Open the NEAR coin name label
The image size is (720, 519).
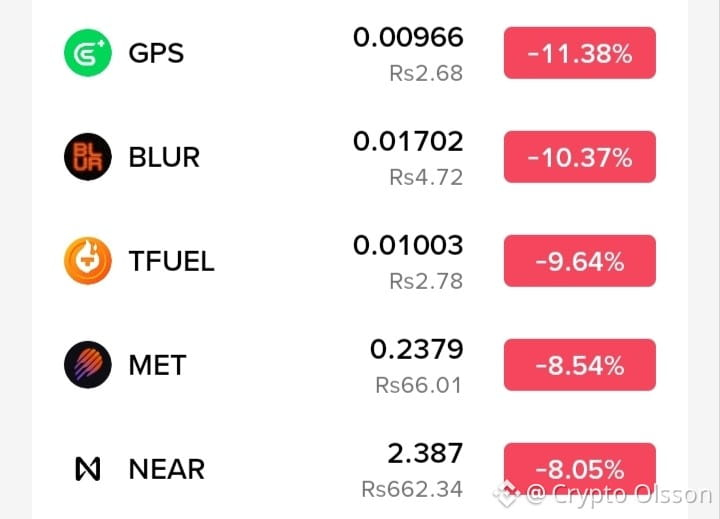click(x=167, y=469)
